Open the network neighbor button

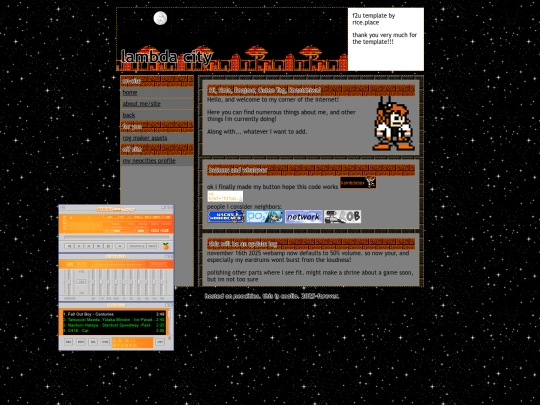point(304,217)
